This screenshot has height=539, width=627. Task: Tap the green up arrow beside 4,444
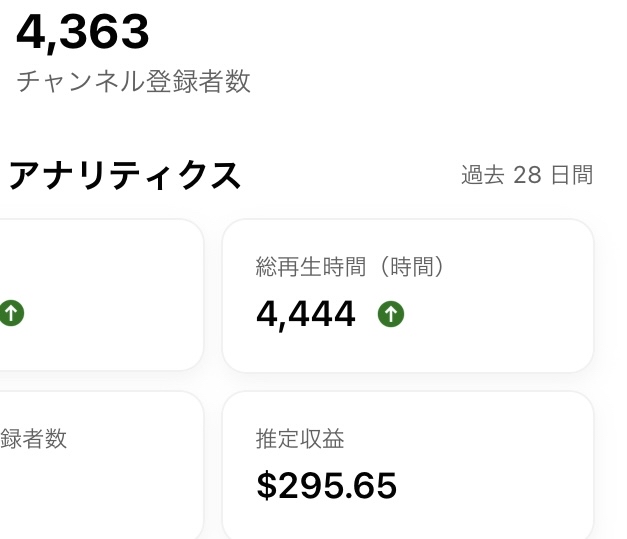391,314
